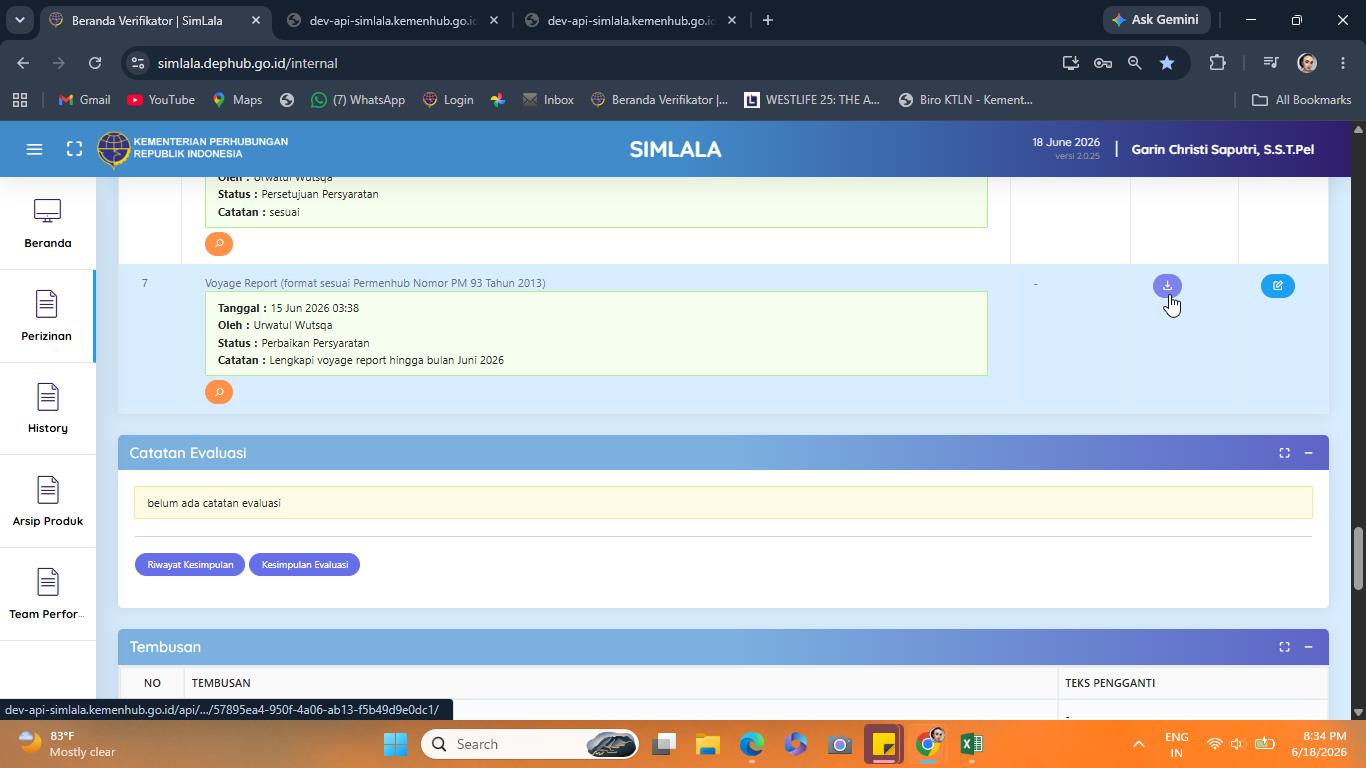
Task: Click the Riwayat Kesimpulan button
Action: click(x=190, y=565)
